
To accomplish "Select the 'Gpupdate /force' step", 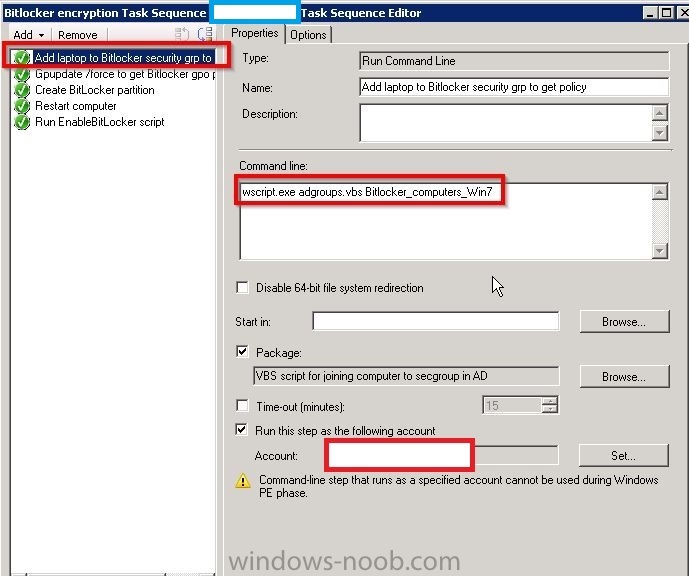I will coord(114,74).
